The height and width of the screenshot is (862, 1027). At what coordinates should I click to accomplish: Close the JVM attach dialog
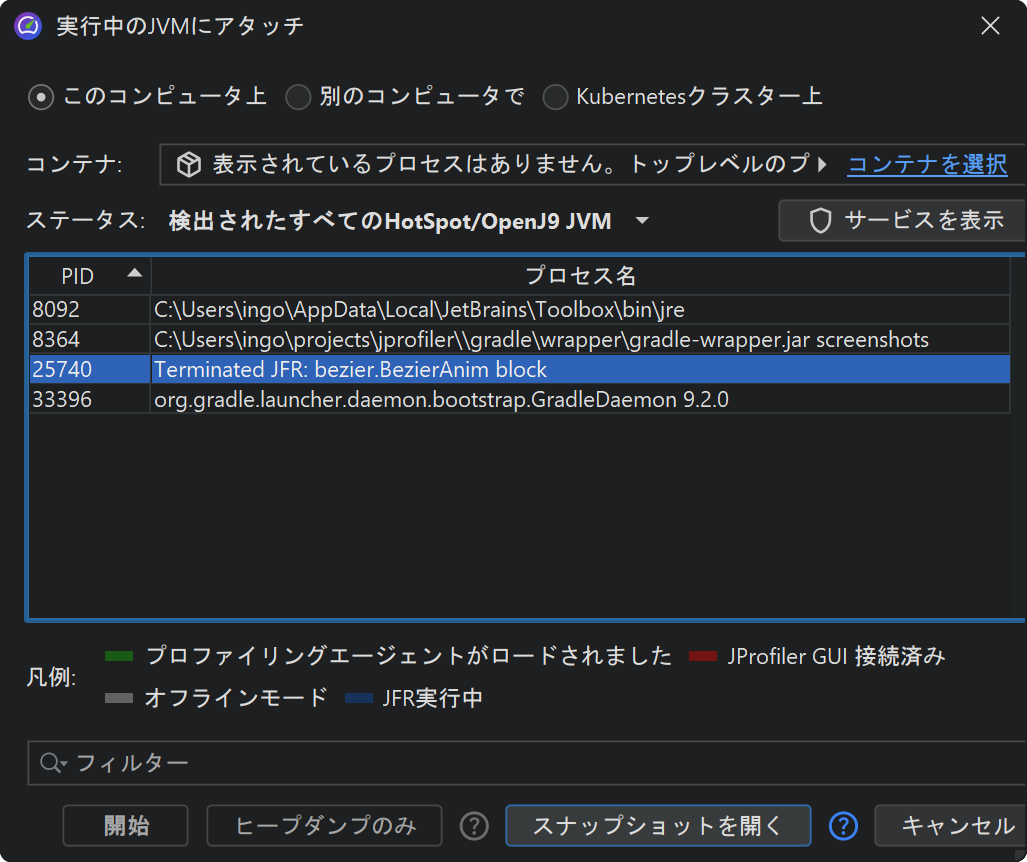pos(990,26)
